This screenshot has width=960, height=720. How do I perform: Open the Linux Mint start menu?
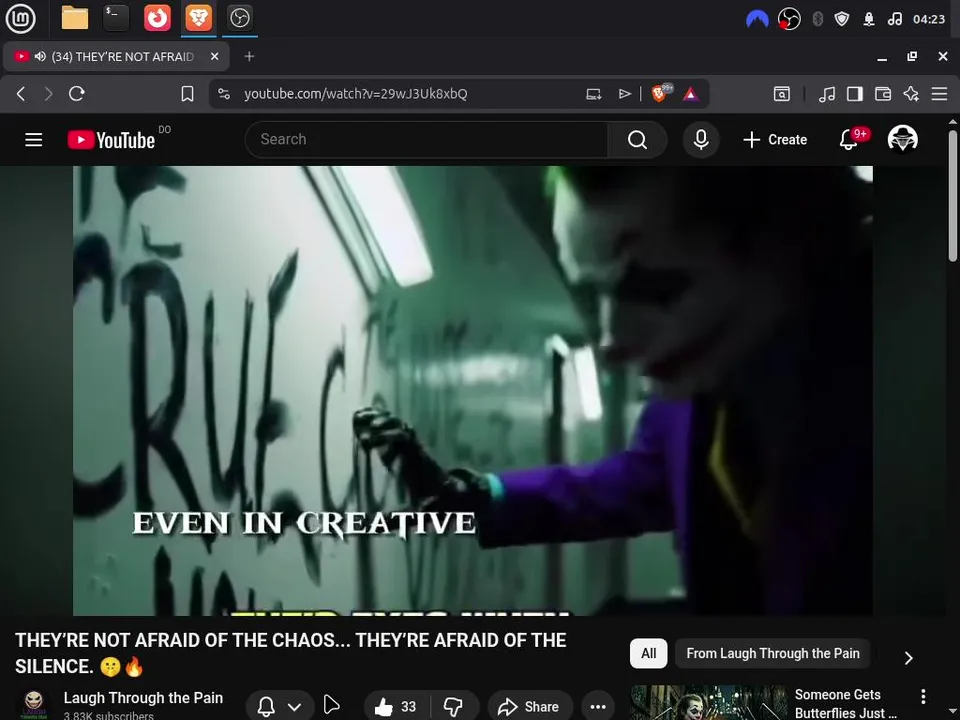20,18
